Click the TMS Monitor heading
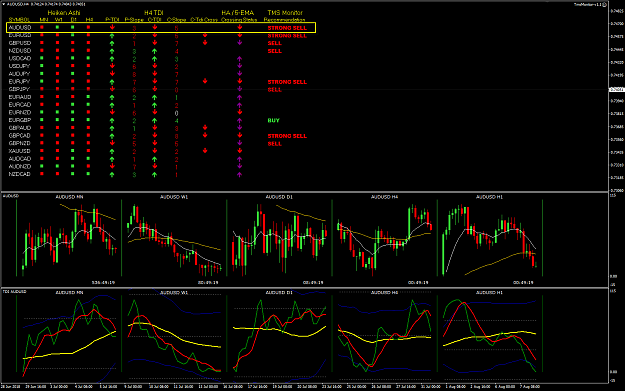The height and width of the screenshot is (391, 625). click(285, 13)
